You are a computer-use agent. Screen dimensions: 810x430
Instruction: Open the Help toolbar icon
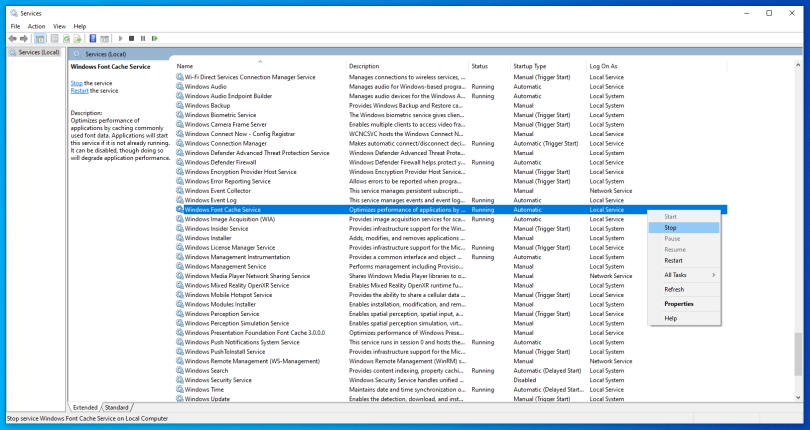click(92, 39)
